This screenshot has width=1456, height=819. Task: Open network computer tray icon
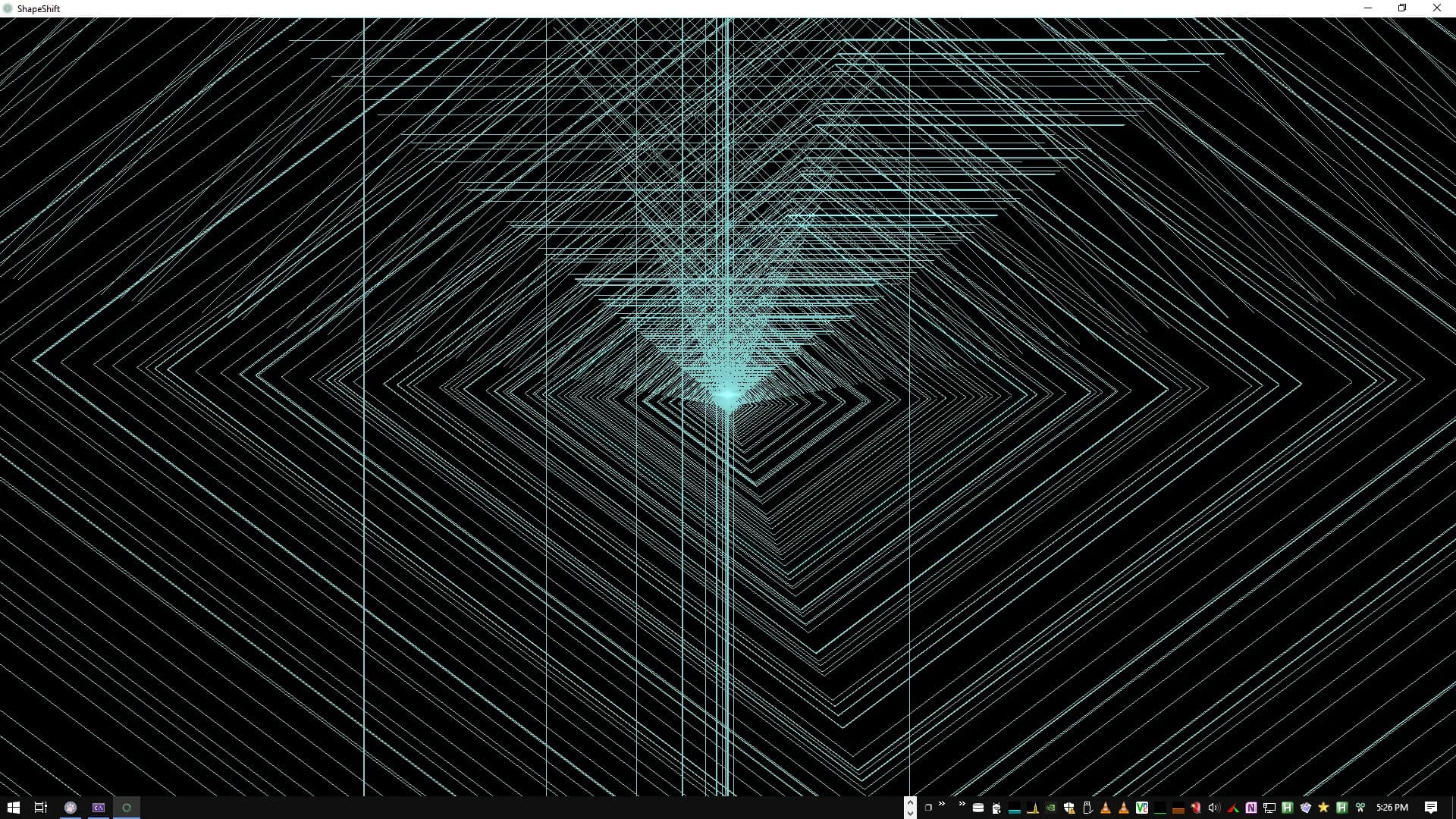click(1269, 808)
